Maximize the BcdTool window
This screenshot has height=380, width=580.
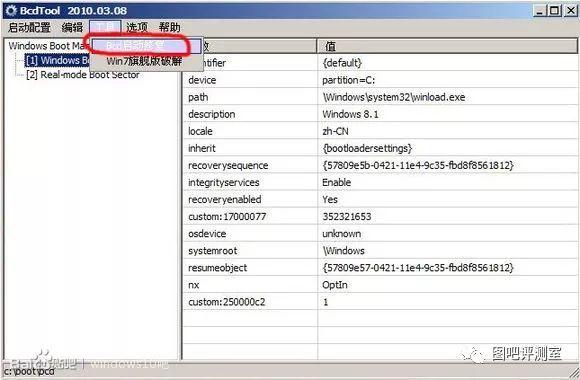(x=554, y=10)
